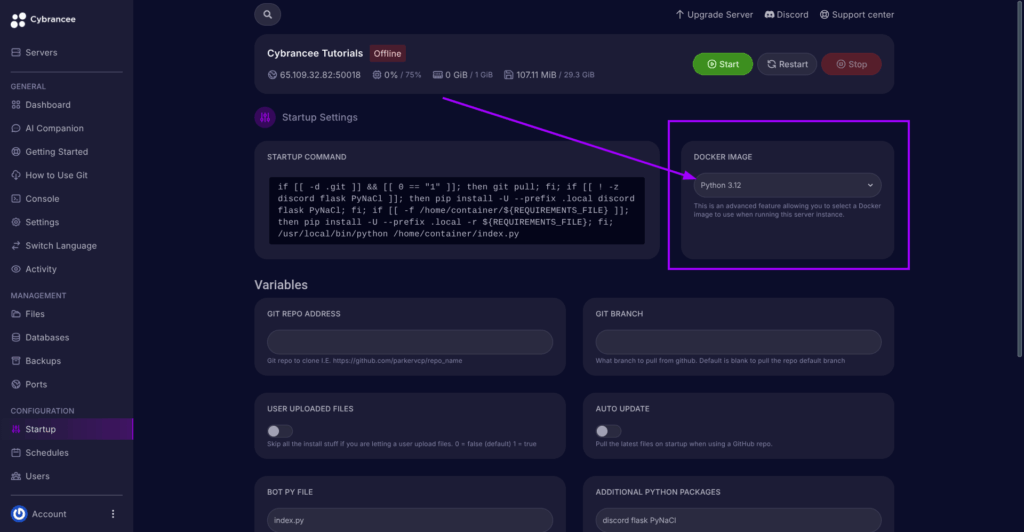1024x532 pixels.
Task: Click the Users people icon
Action: coord(16,476)
